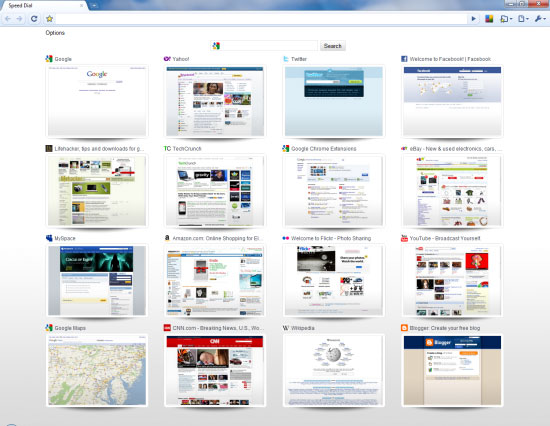Screen dimensions: 550x426
Task: Open the extension dropdown next to the colored icon
Action: click(506, 19)
